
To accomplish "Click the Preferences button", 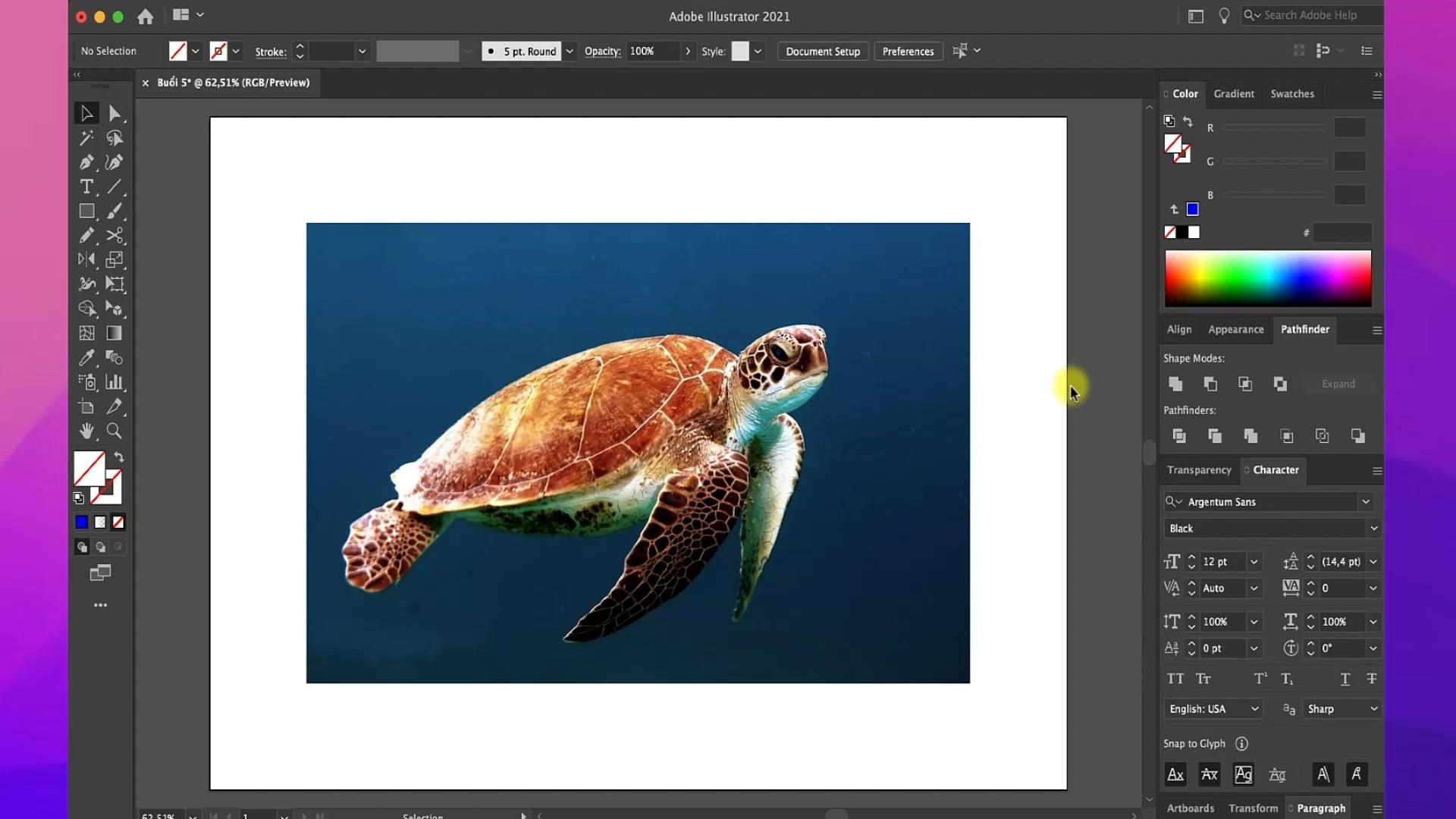I will click(x=908, y=52).
